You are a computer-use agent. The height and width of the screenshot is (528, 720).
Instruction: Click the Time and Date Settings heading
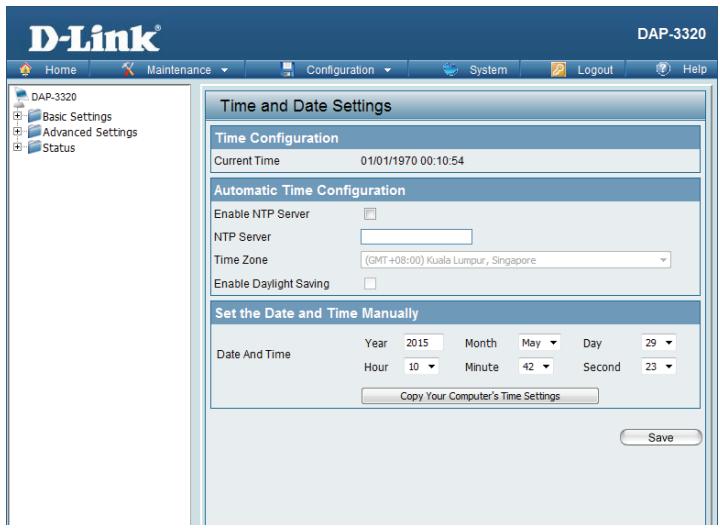click(306, 106)
